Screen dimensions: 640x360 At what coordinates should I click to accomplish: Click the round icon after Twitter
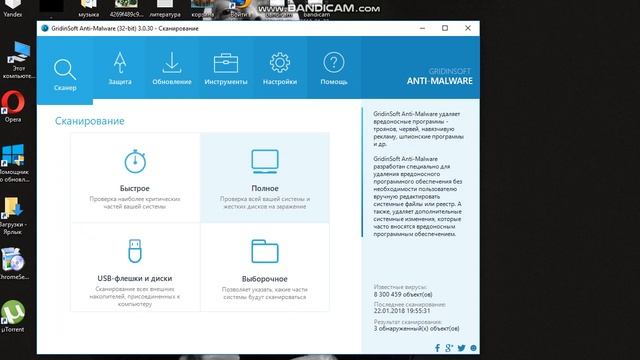(x=473, y=348)
